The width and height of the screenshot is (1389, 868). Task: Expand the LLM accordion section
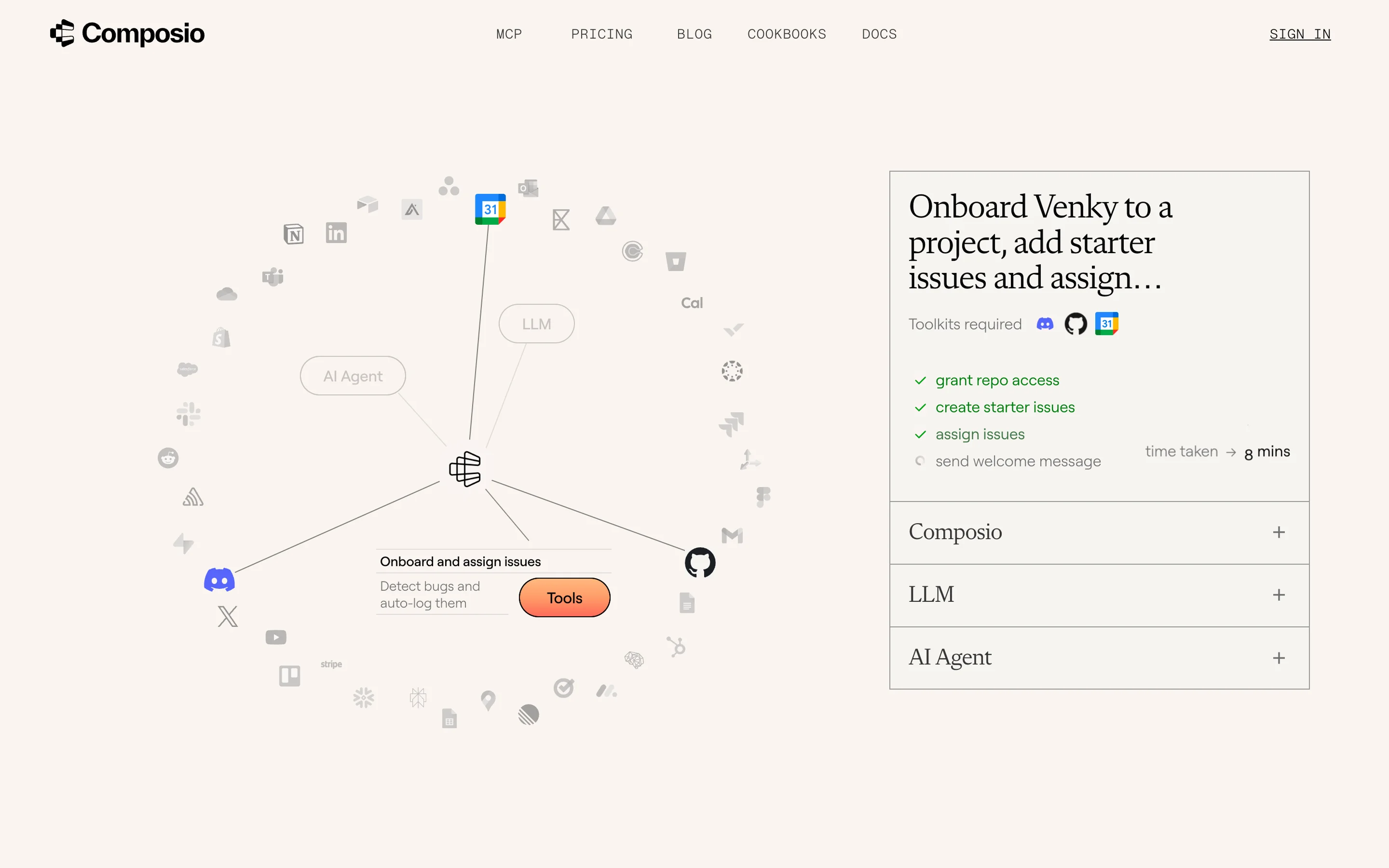click(1278, 595)
